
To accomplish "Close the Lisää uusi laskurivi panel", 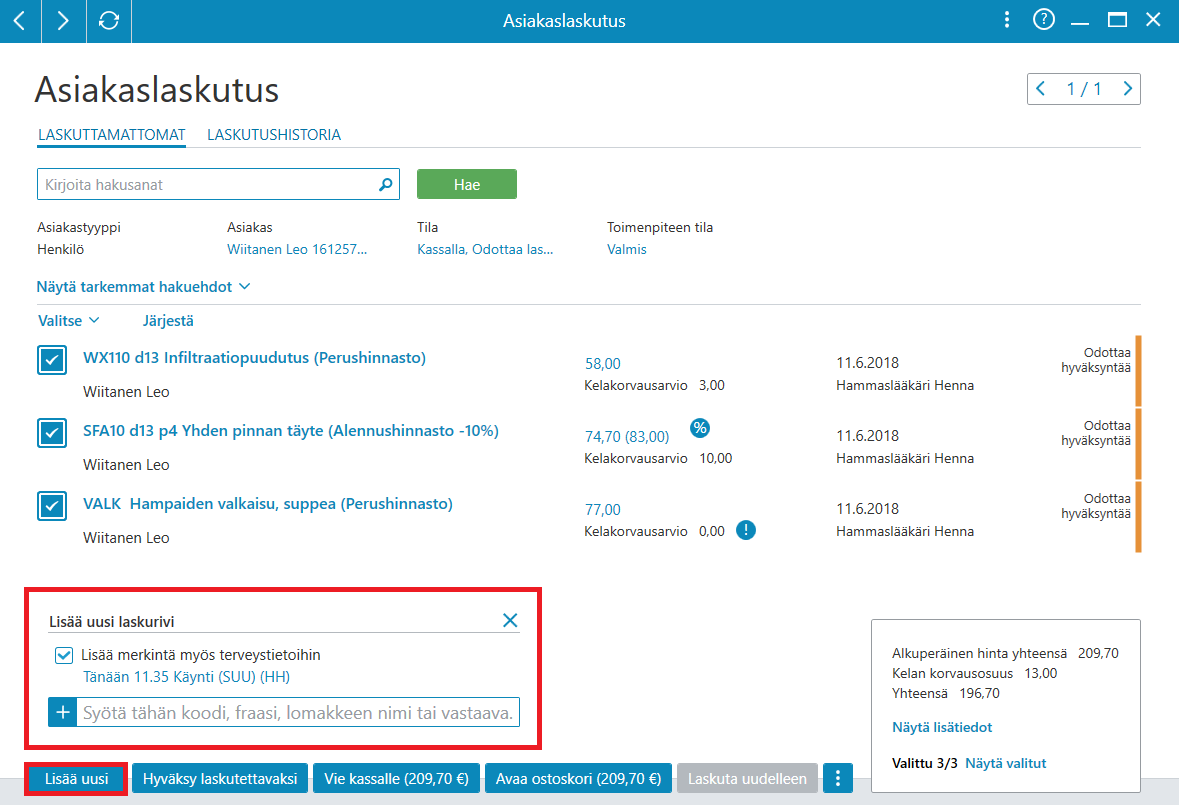I will pyautogui.click(x=510, y=620).
